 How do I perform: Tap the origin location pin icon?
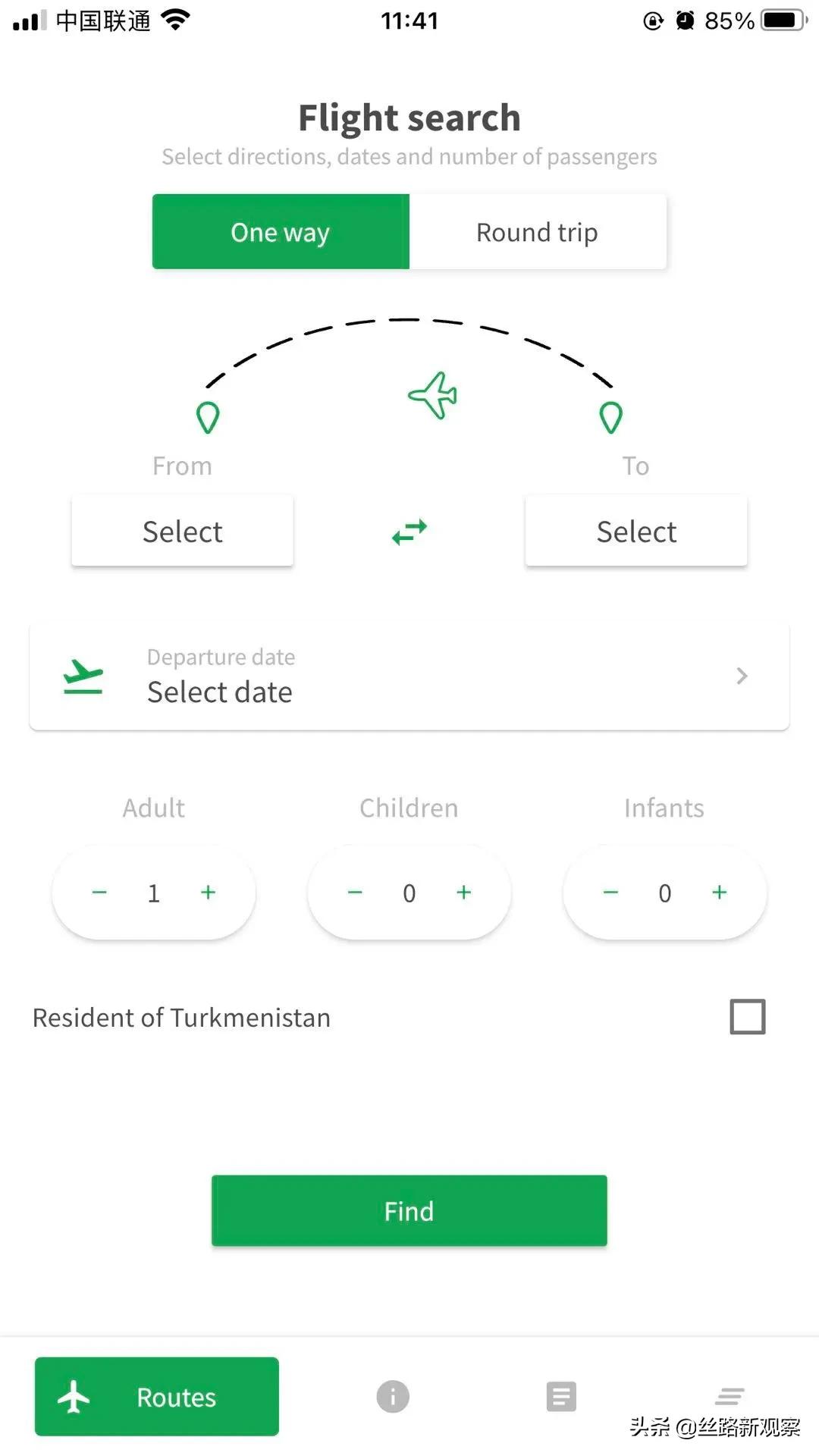coord(208,417)
